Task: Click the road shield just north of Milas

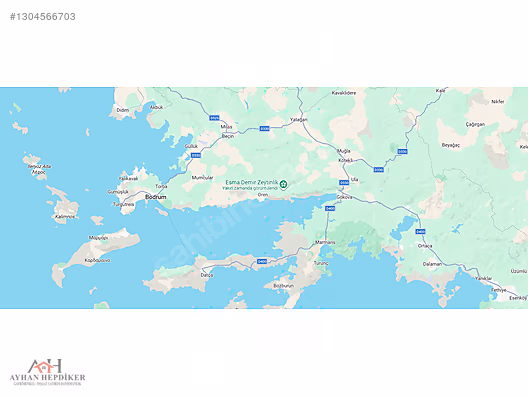Action: pyautogui.click(x=214, y=118)
